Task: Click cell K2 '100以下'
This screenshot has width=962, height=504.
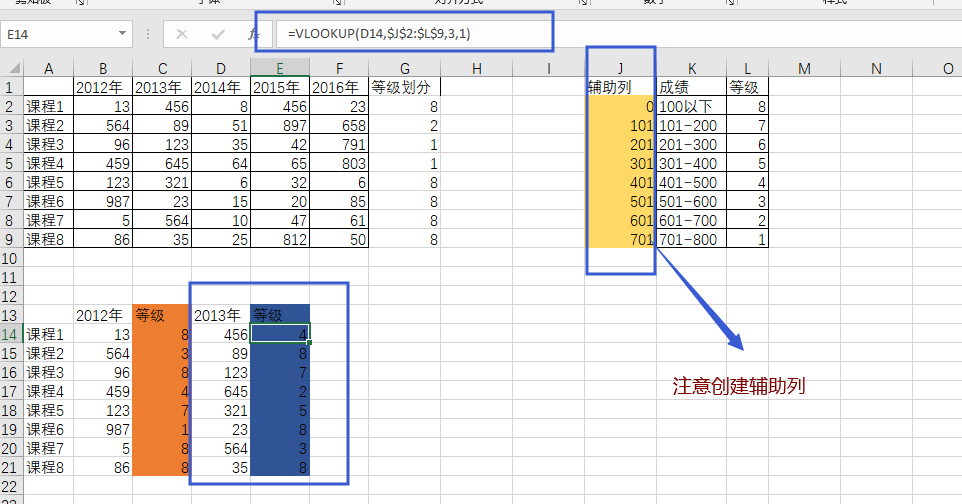Action: (x=691, y=106)
